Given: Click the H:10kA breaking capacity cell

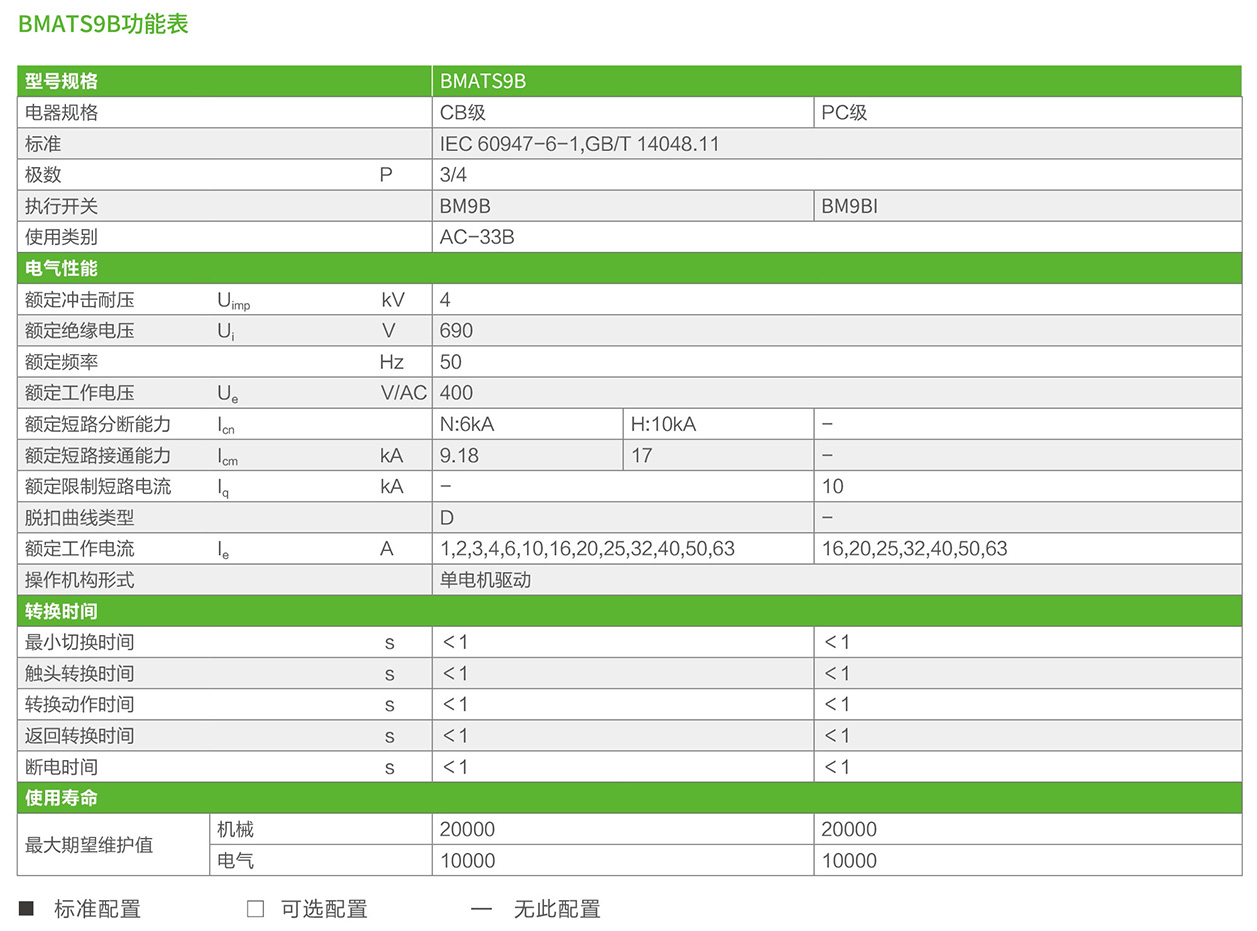Looking at the screenshot, I should (x=663, y=424).
